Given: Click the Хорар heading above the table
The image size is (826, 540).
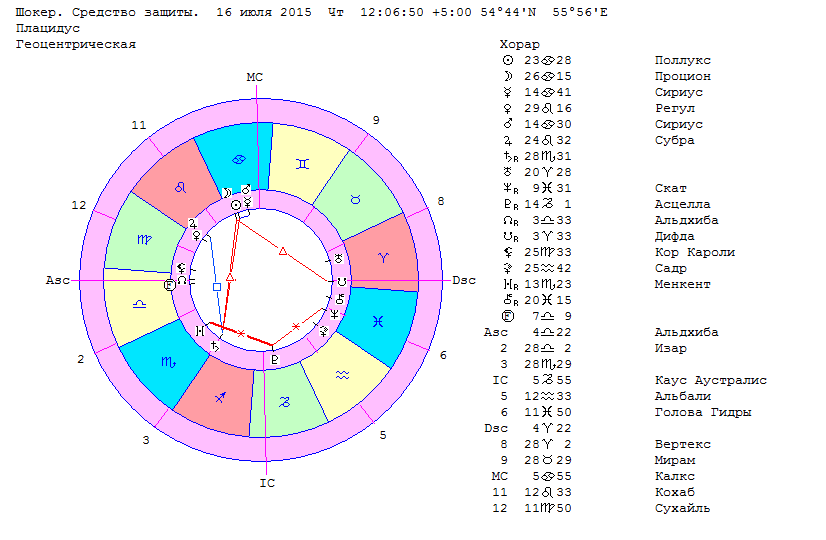Looking at the screenshot, I should pos(519,44).
